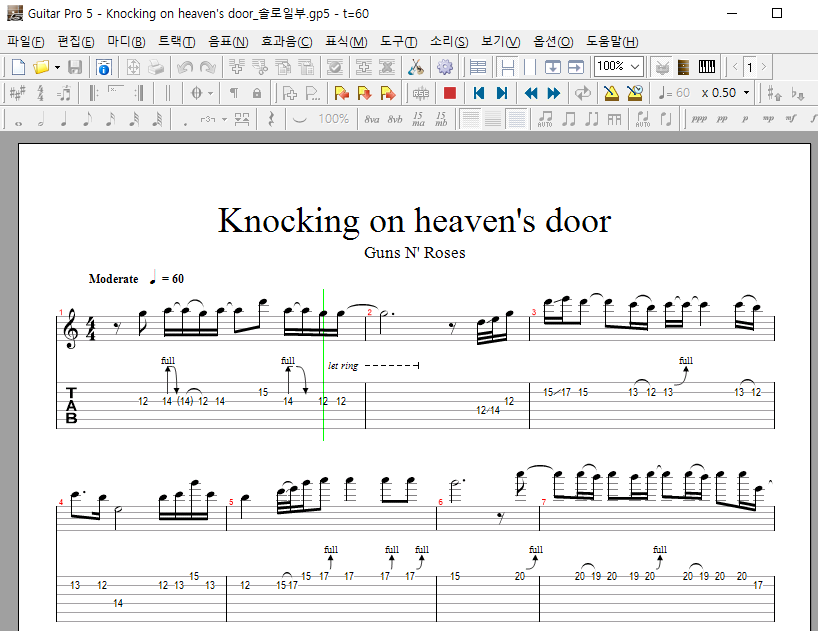Insert a repeat close bar
Viewport: 818px width, 631px height.
pos(139,93)
